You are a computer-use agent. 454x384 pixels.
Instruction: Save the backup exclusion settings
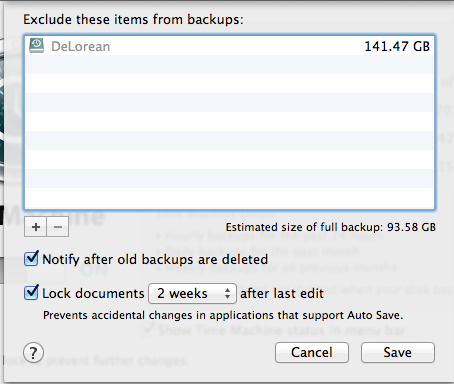(398, 352)
